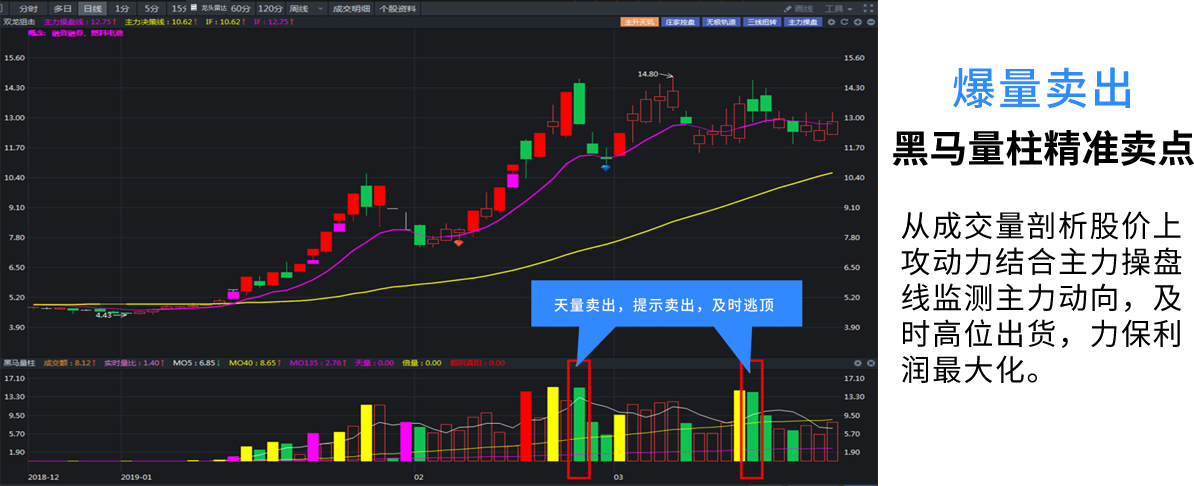This screenshot has width=1194, height=486.
Task: Expand the 周线 period dropdown
Action: point(305,8)
